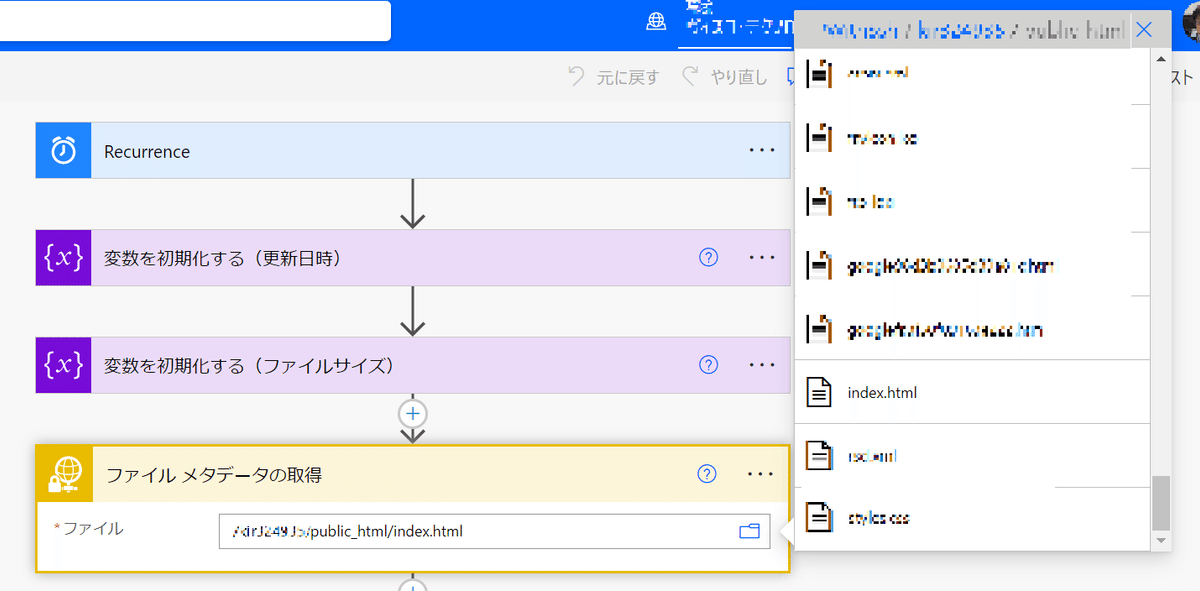Click variable icon of 変数を初期化する(更新日時)
The image size is (1200, 591).
[x=64, y=258]
